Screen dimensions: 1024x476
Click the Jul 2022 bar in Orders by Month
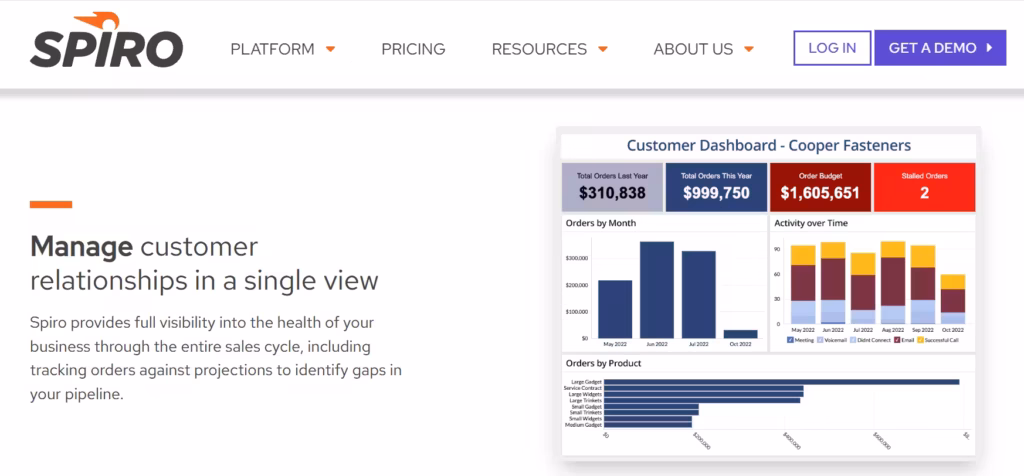(x=699, y=294)
